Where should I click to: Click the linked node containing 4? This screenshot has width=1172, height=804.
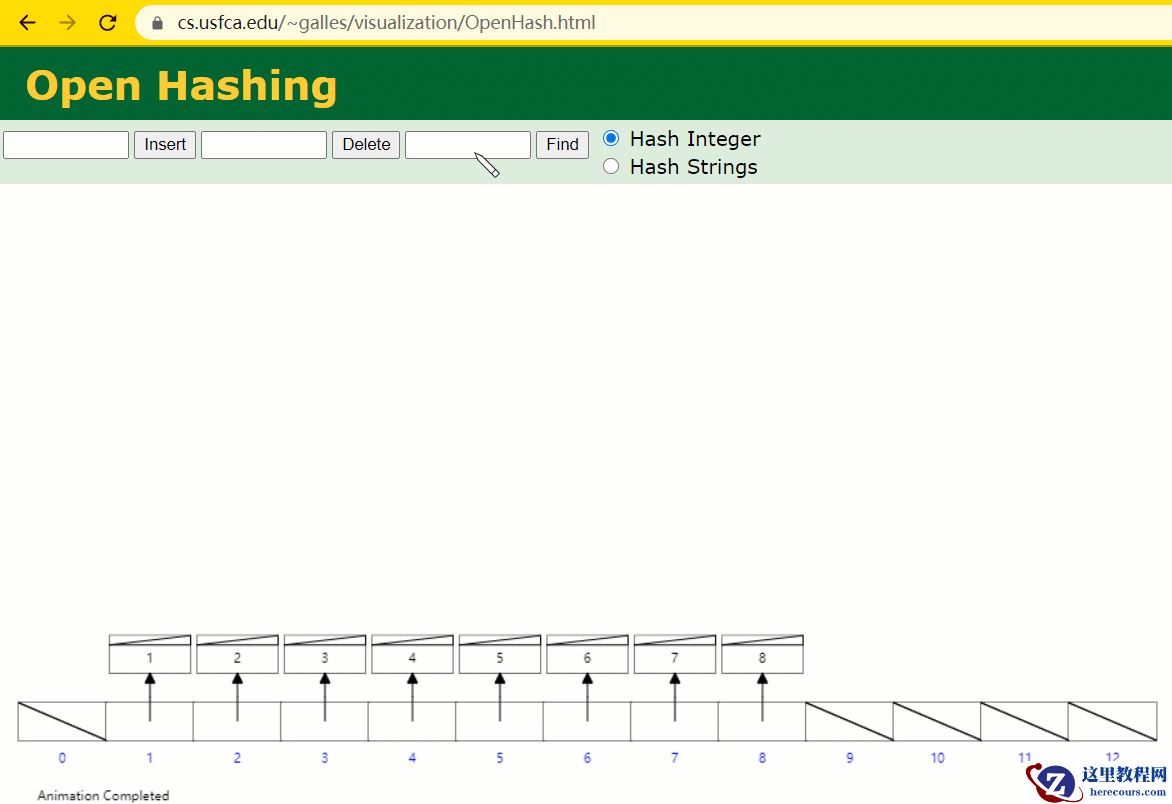click(412, 655)
